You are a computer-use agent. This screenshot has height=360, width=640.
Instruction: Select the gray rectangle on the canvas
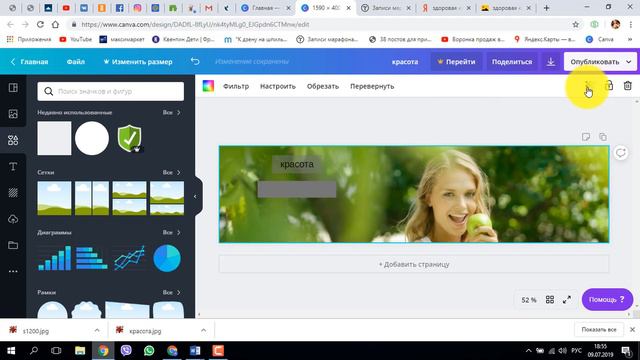point(297,190)
